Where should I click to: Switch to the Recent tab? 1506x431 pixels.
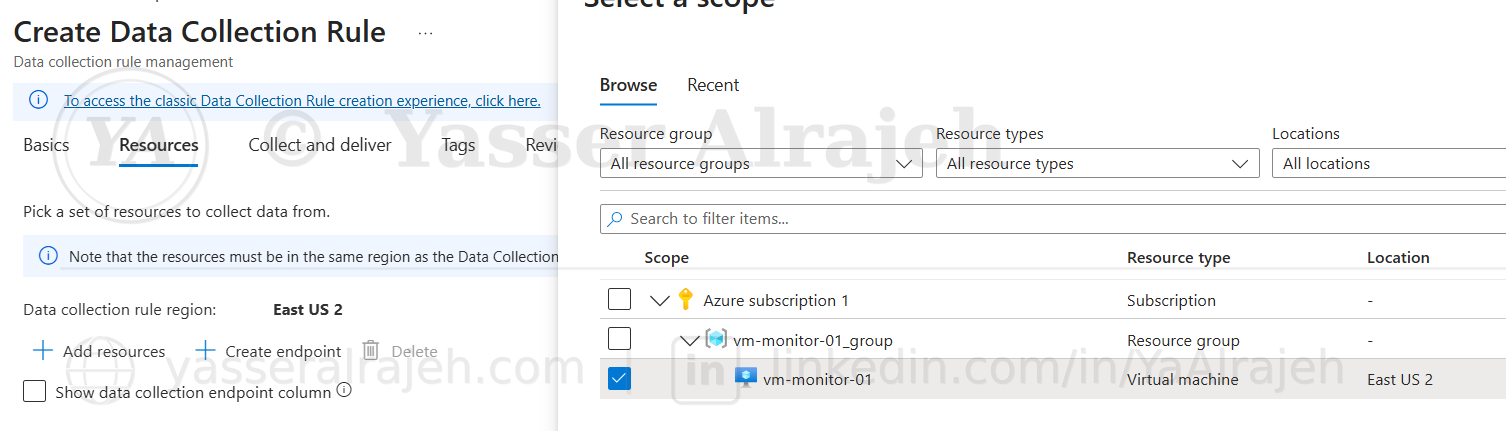(x=713, y=85)
